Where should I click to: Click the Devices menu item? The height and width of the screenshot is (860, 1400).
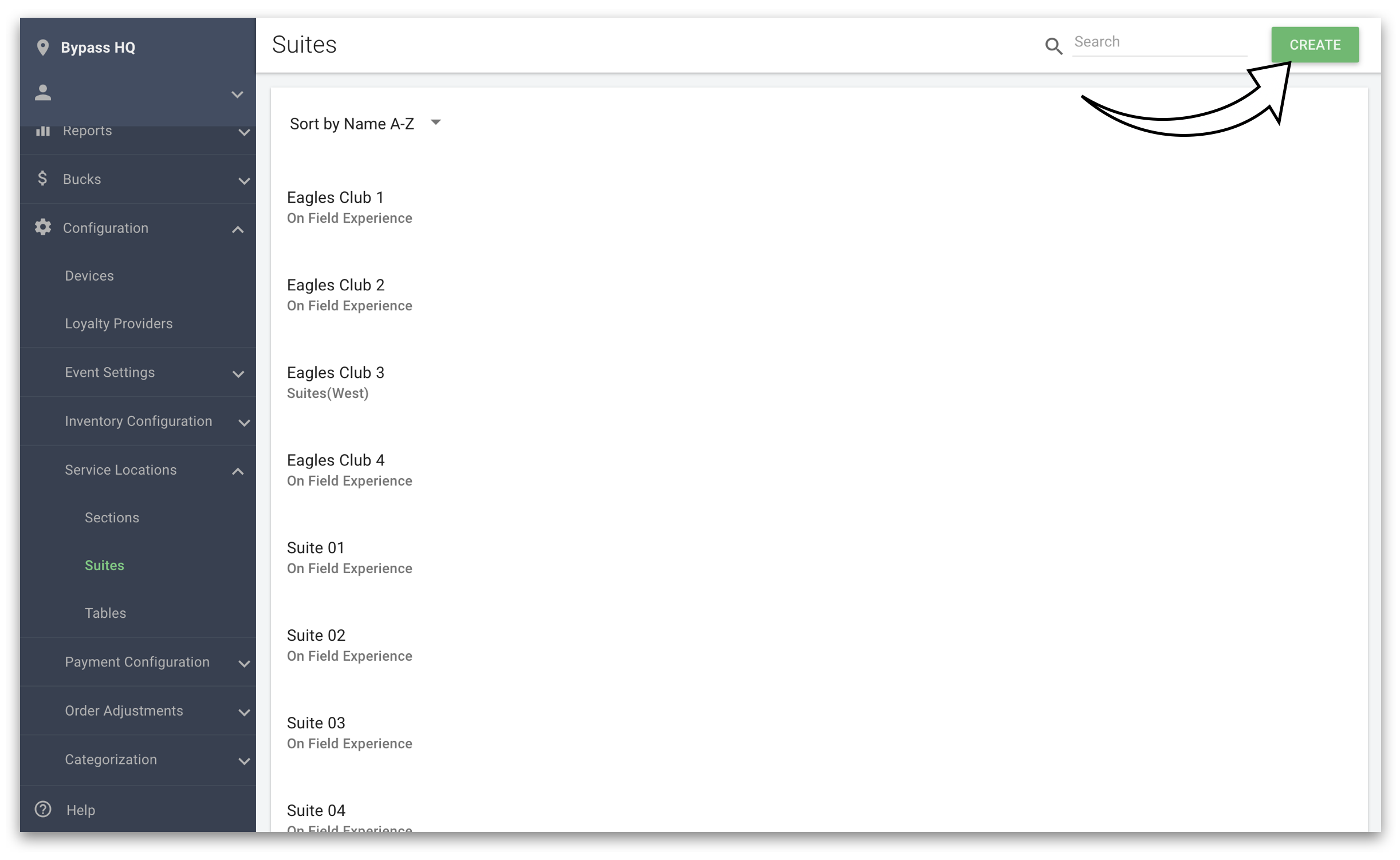coord(90,275)
